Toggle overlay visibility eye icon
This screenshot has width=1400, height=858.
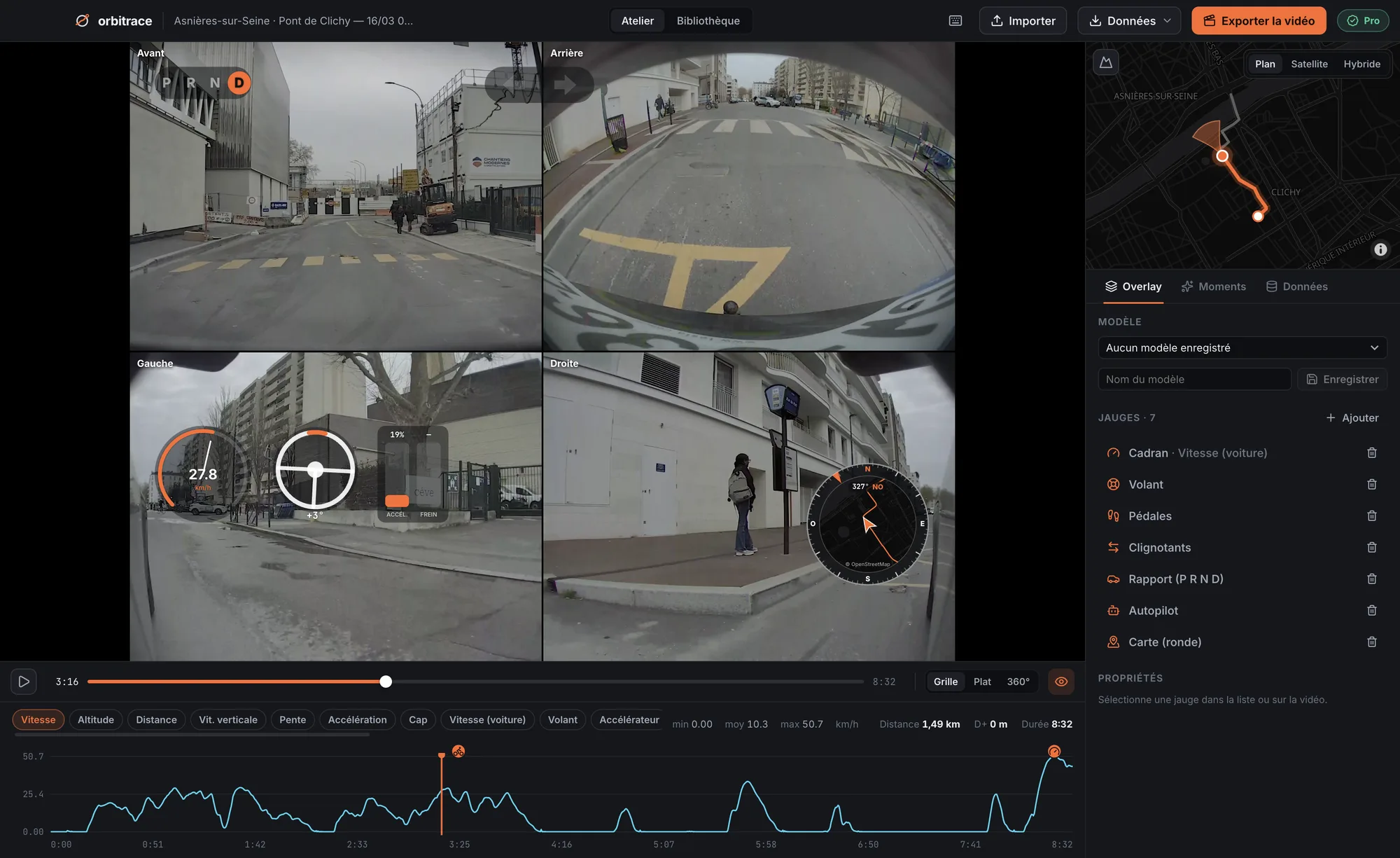(1061, 681)
